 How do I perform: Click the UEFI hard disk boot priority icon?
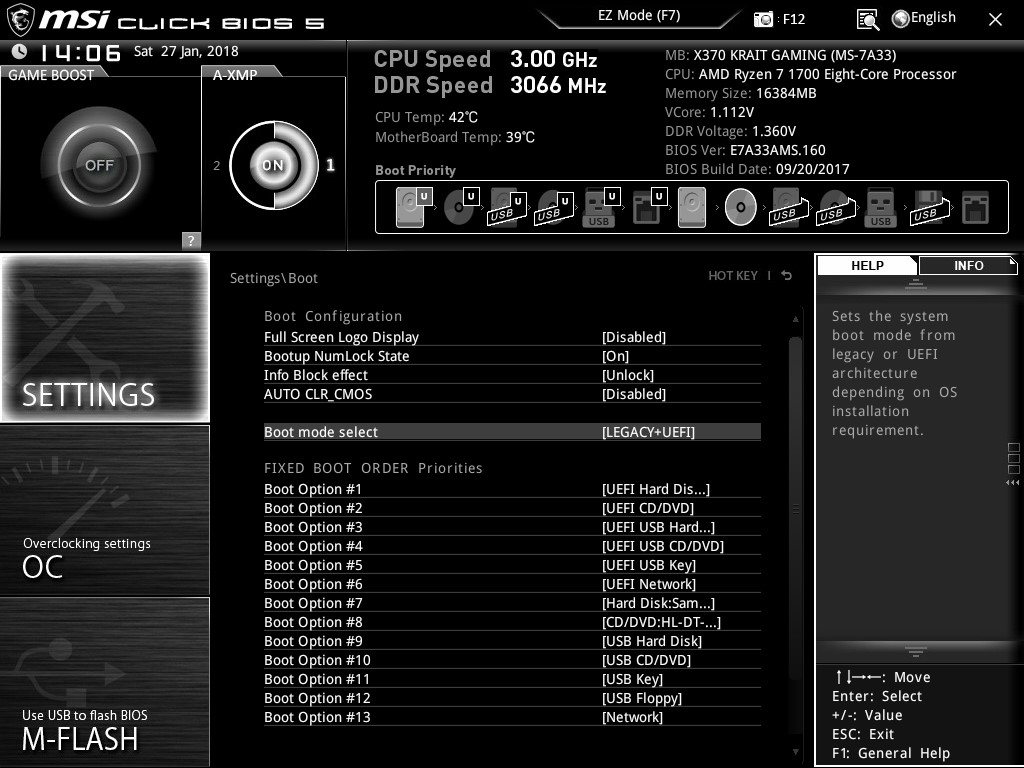pyautogui.click(x=414, y=207)
